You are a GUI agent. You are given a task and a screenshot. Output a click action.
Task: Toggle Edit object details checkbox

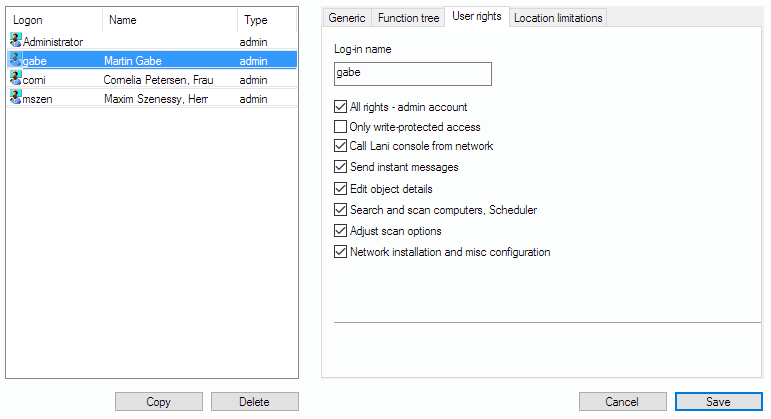pos(341,188)
